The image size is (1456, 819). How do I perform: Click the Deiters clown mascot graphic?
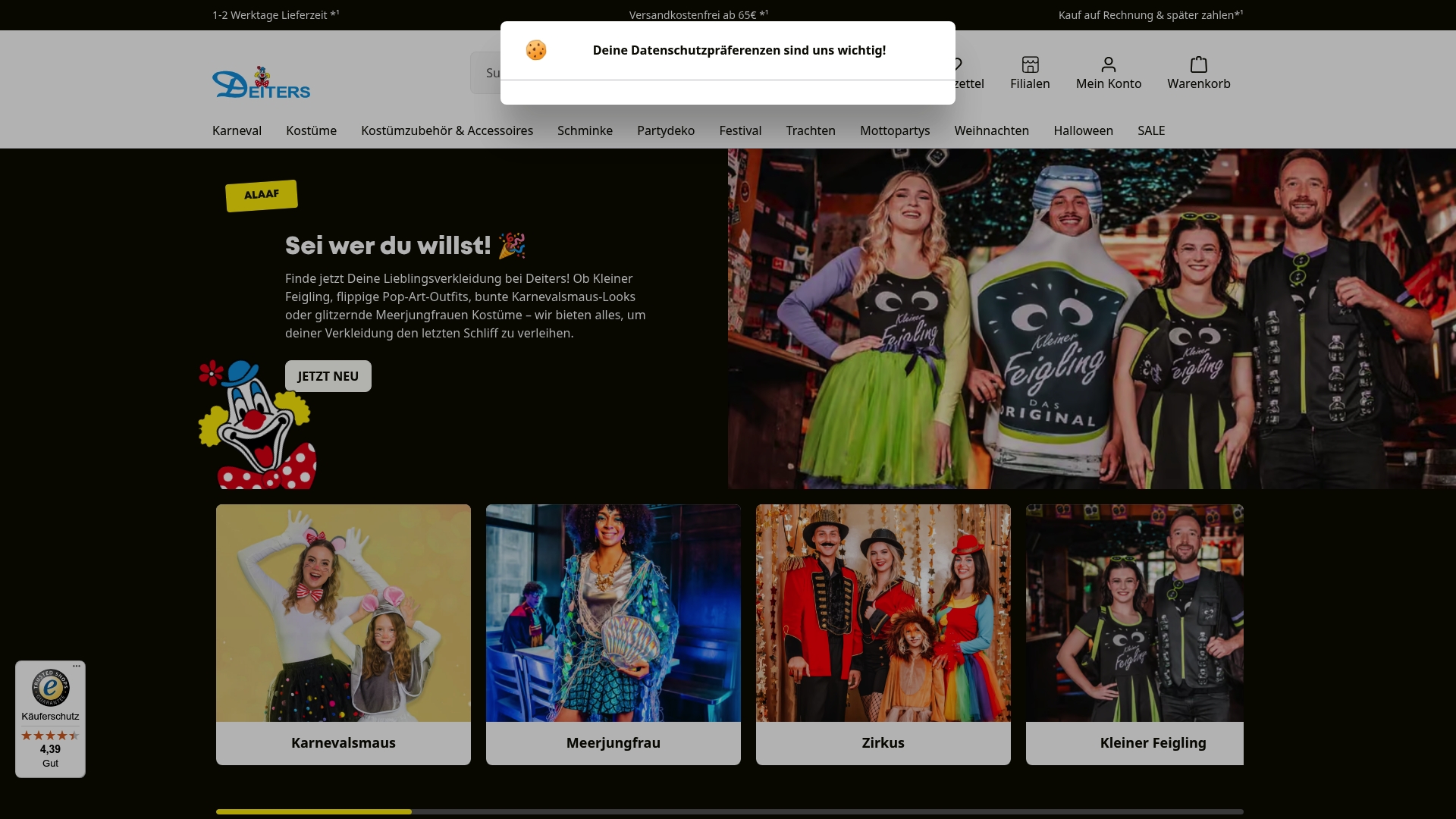click(x=257, y=425)
